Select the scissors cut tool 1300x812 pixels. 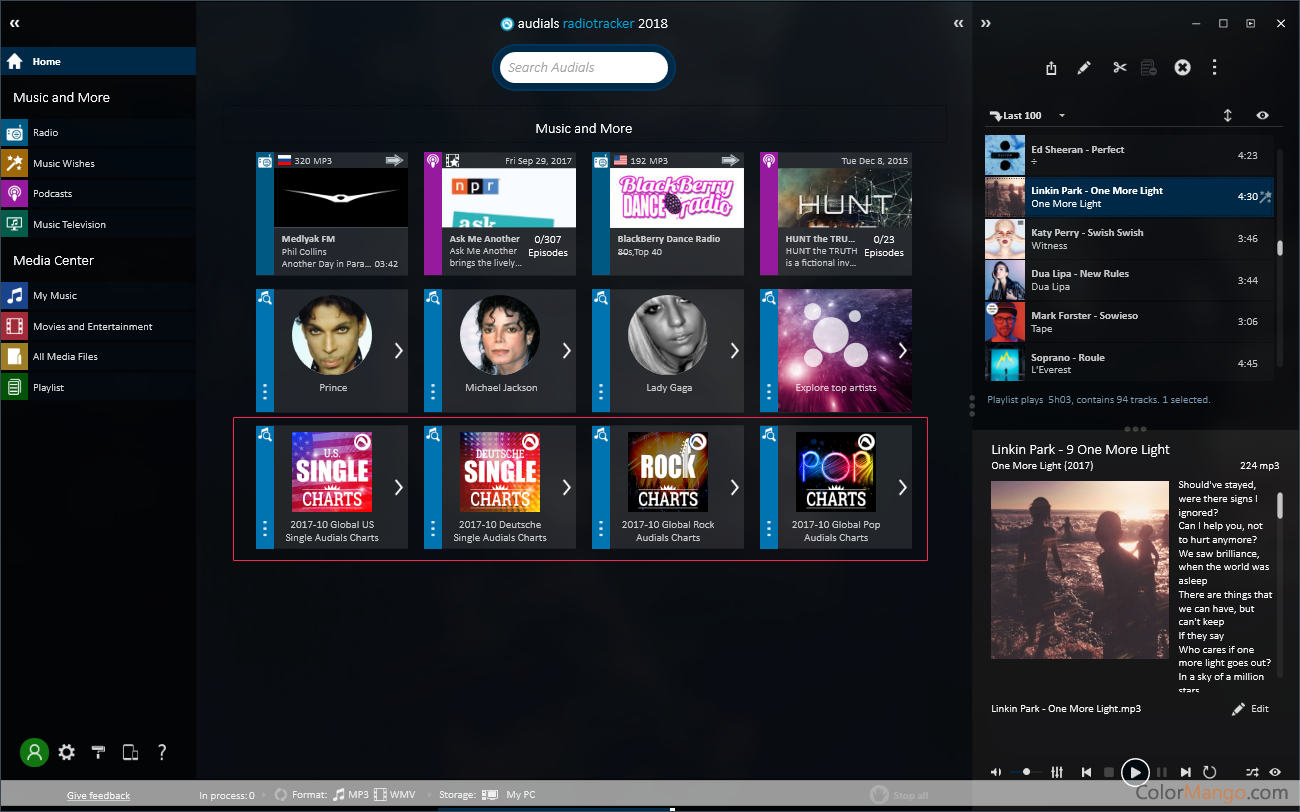click(1119, 68)
